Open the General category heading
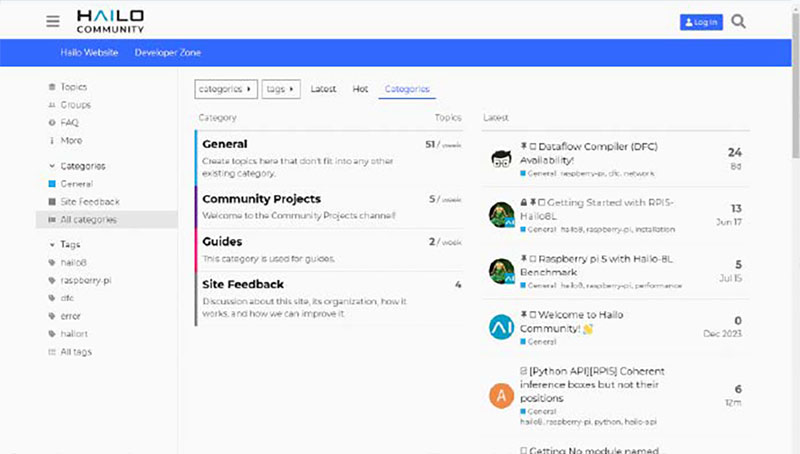The width and height of the screenshot is (800, 454). click(224, 144)
